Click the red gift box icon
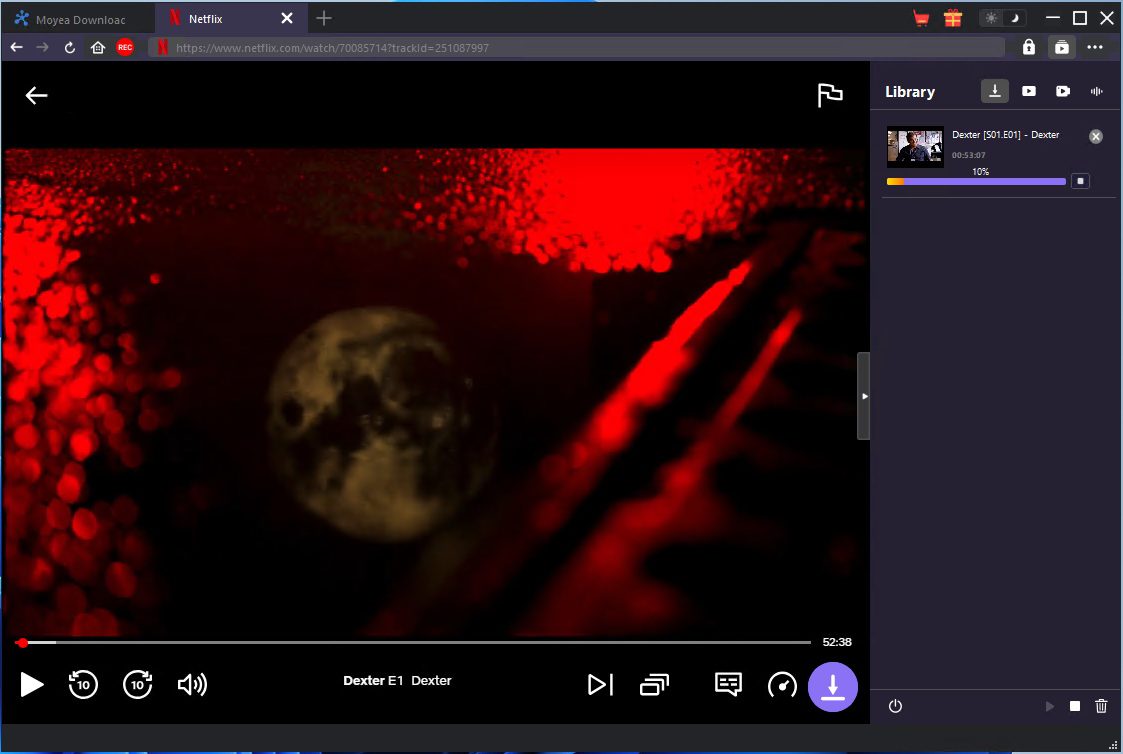1123x754 pixels. pos(952,18)
